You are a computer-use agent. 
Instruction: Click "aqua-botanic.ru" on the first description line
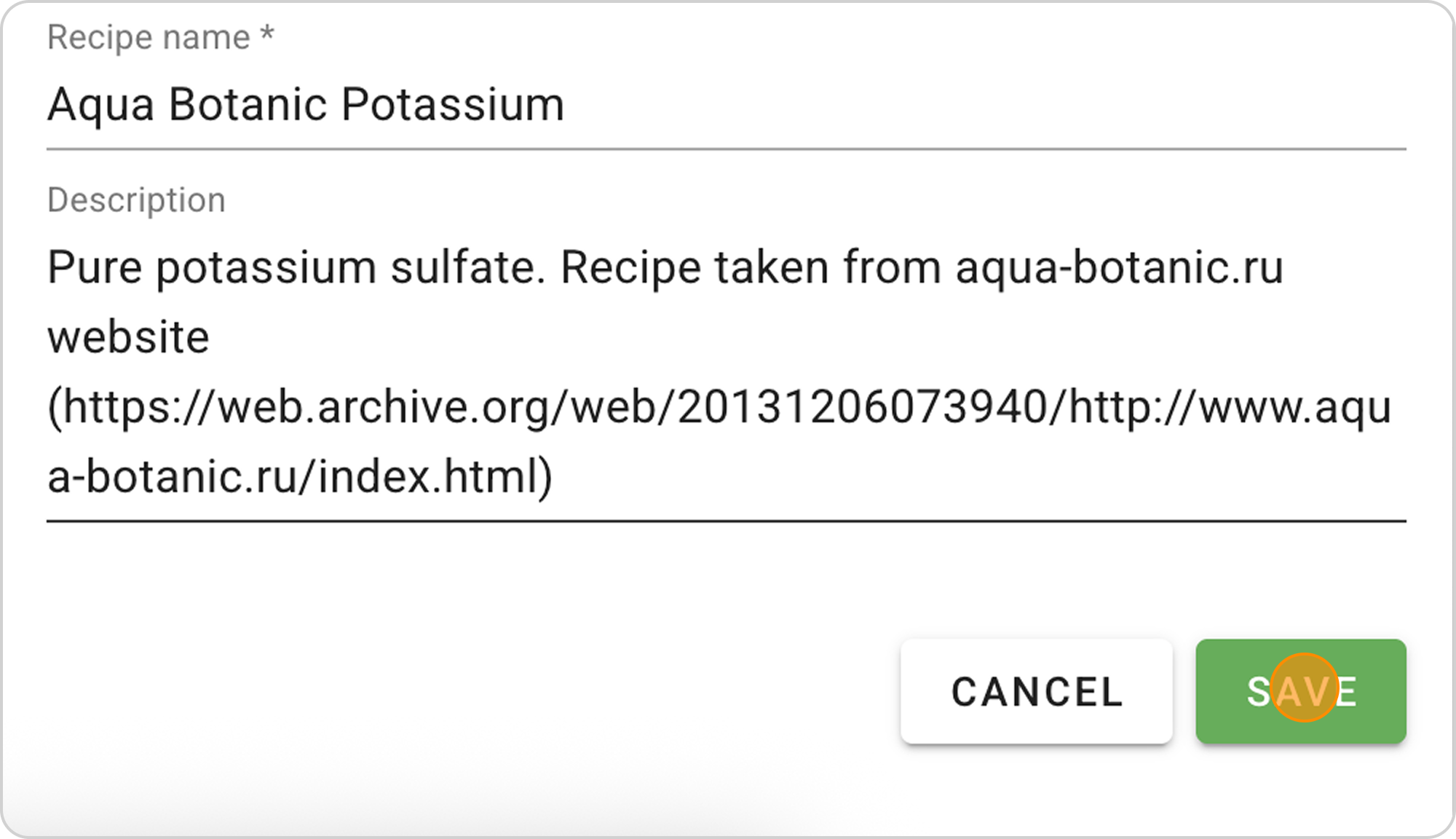(x=1119, y=268)
